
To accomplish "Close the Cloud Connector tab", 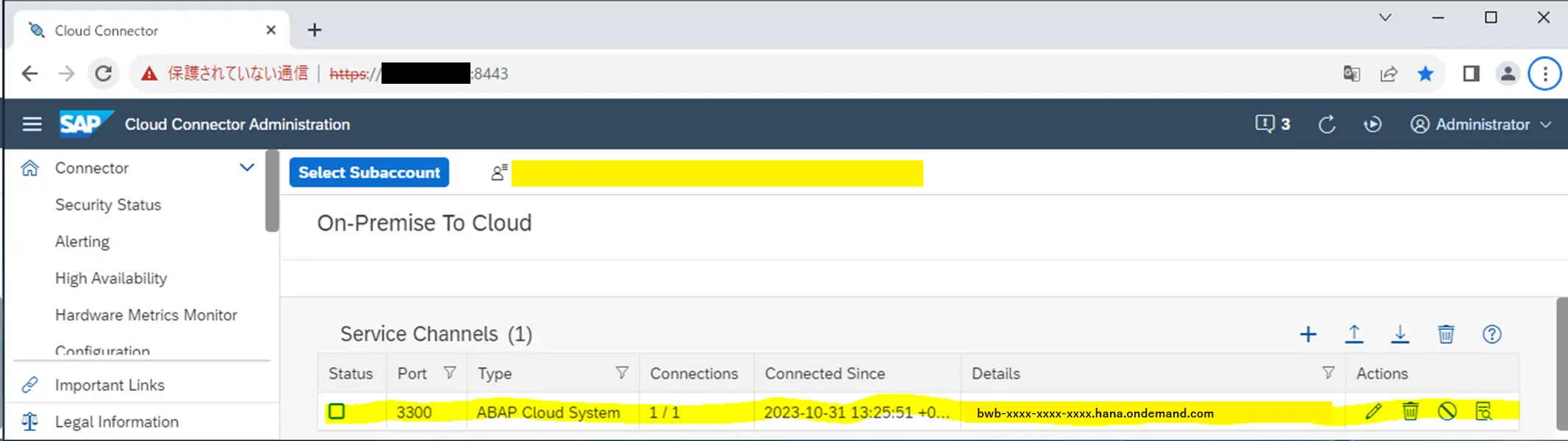I will pyautogui.click(x=271, y=30).
